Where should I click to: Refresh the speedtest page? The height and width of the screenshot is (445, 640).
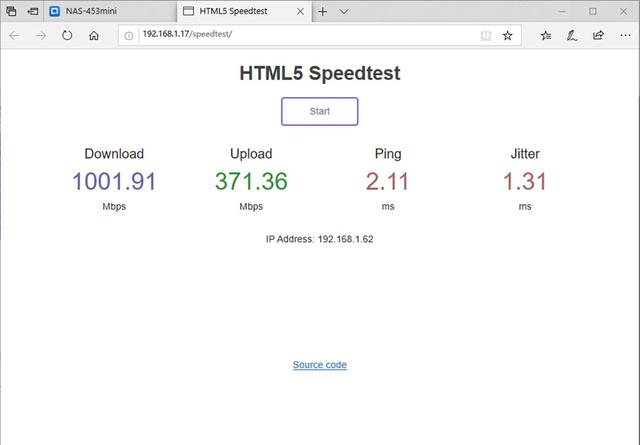pos(67,36)
